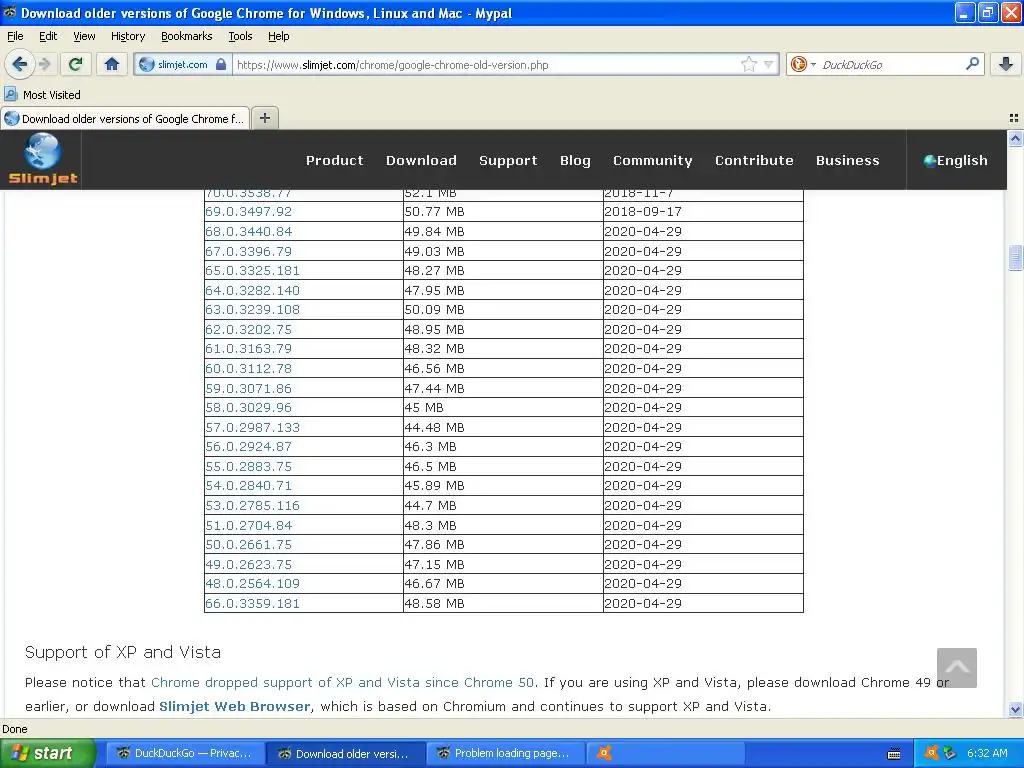
Task: Open the Bookmarks menu
Action: tap(187, 36)
